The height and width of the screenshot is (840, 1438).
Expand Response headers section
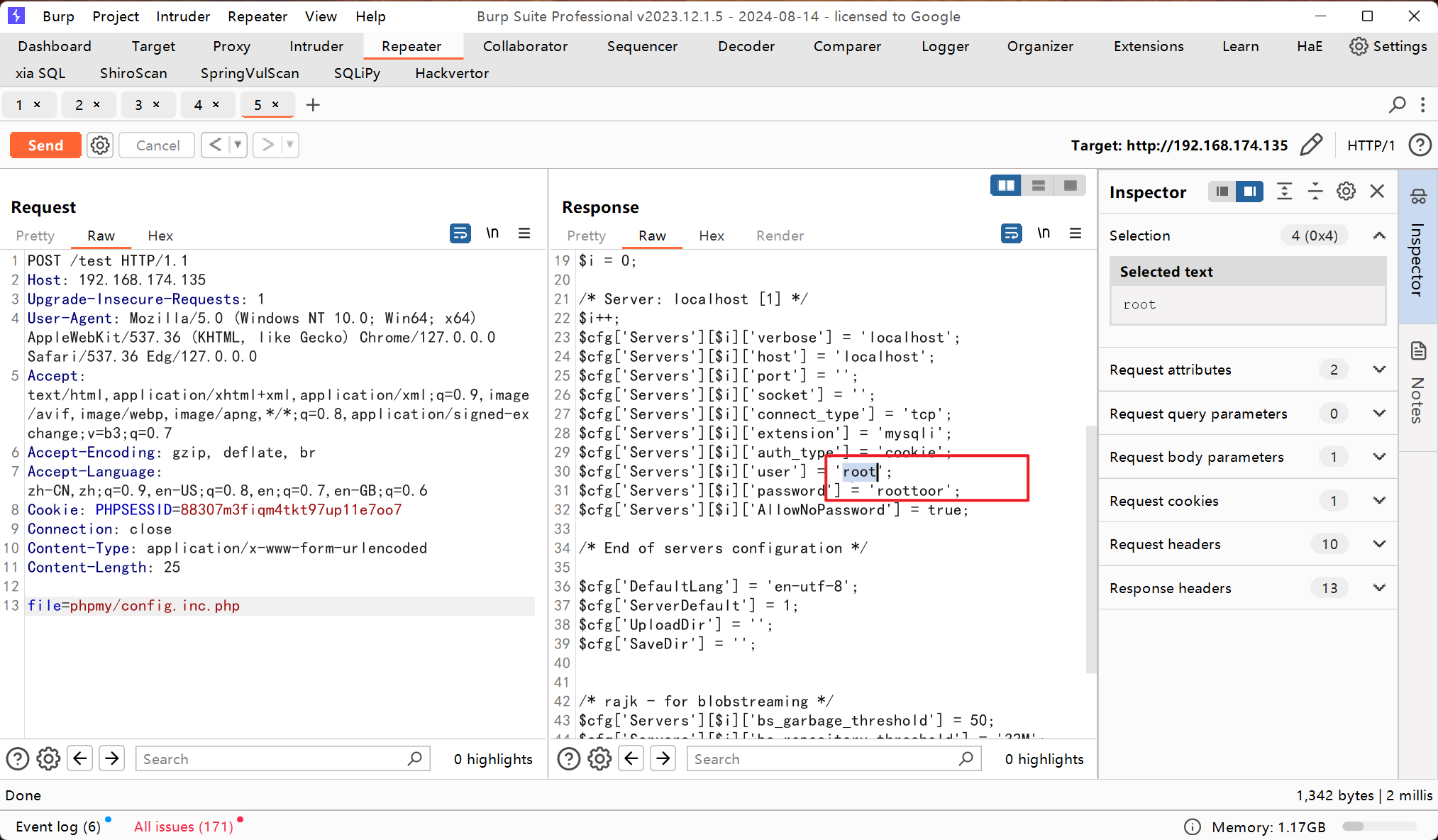1379,588
